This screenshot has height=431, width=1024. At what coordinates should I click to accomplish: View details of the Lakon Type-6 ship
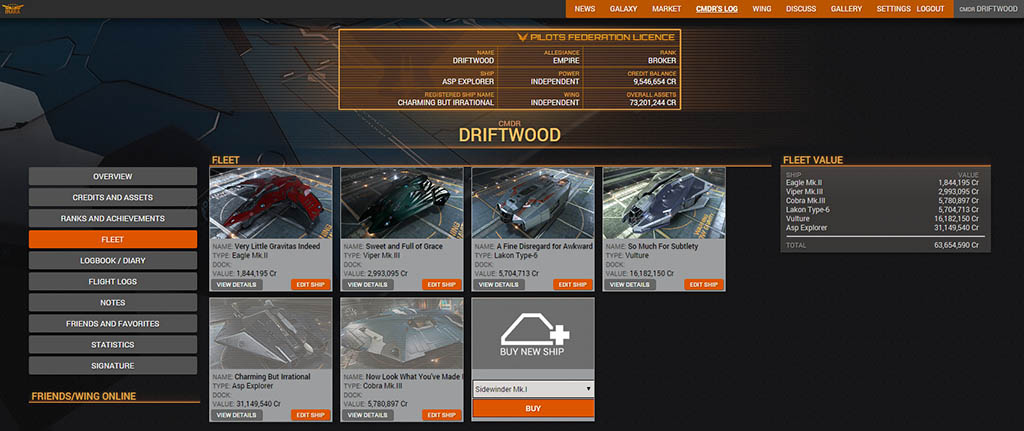[x=499, y=285]
